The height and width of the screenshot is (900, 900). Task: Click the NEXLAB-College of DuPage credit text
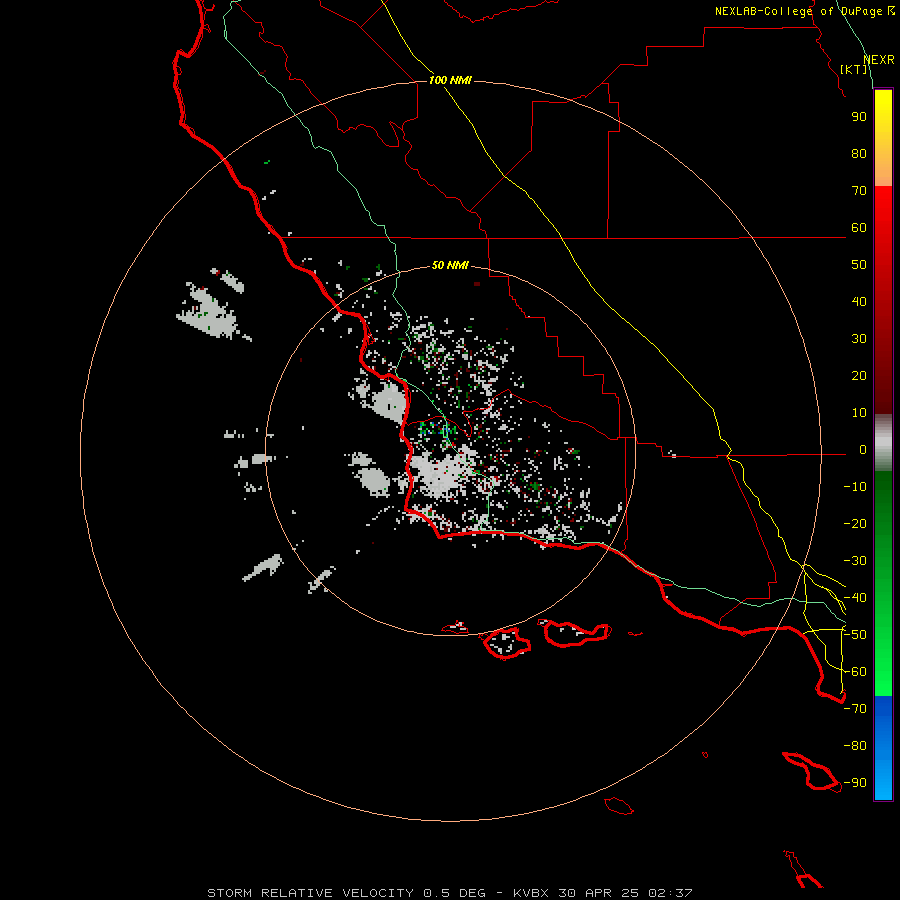[x=804, y=11]
